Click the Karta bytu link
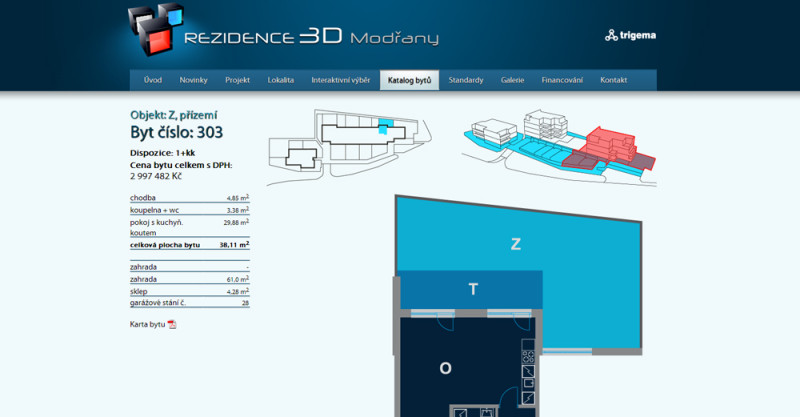The height and width of the screenshot is (417, 800). [x=147, y=324]
